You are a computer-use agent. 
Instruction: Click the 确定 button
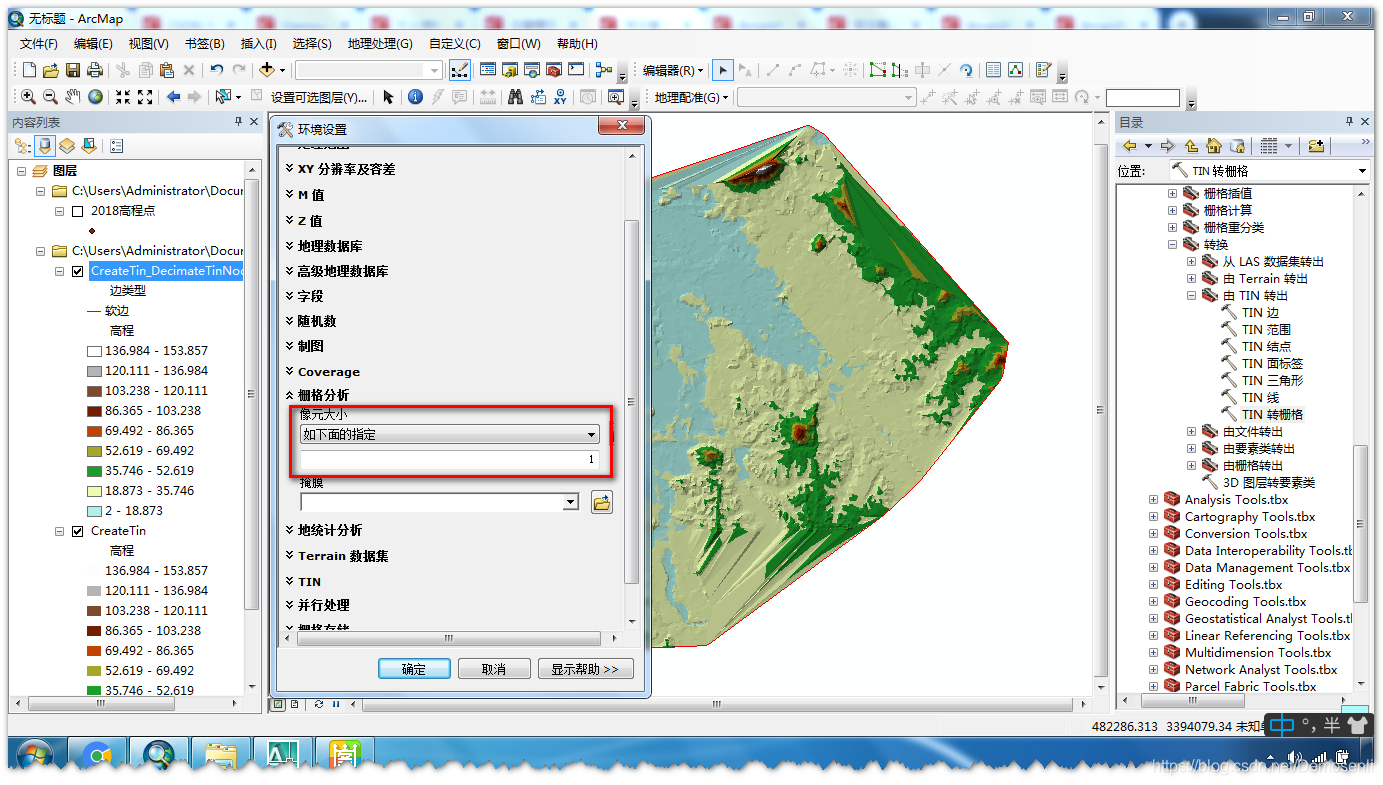point(414,669)
